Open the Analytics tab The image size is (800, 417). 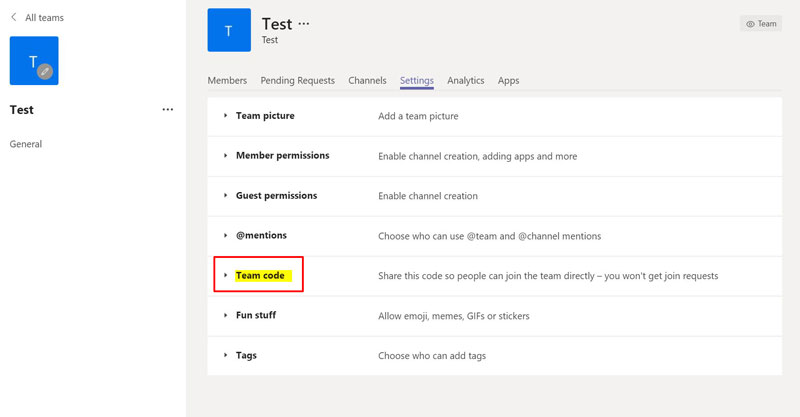[466, 81]
